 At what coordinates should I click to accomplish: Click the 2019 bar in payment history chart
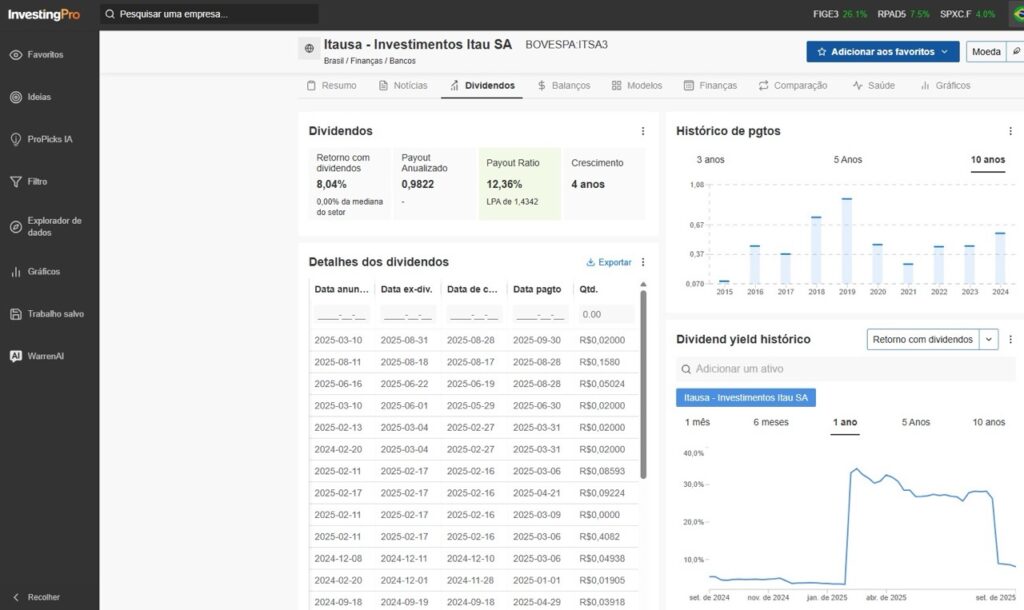847,241
